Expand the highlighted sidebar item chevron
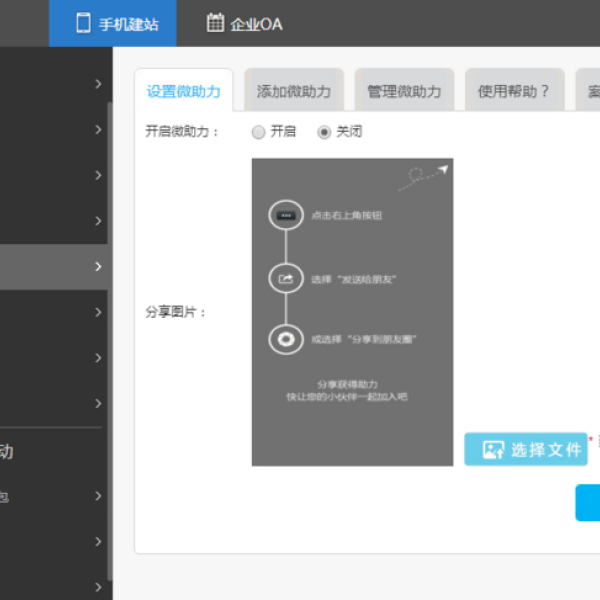This screenshot has height=600, width=600. point(98,267)
